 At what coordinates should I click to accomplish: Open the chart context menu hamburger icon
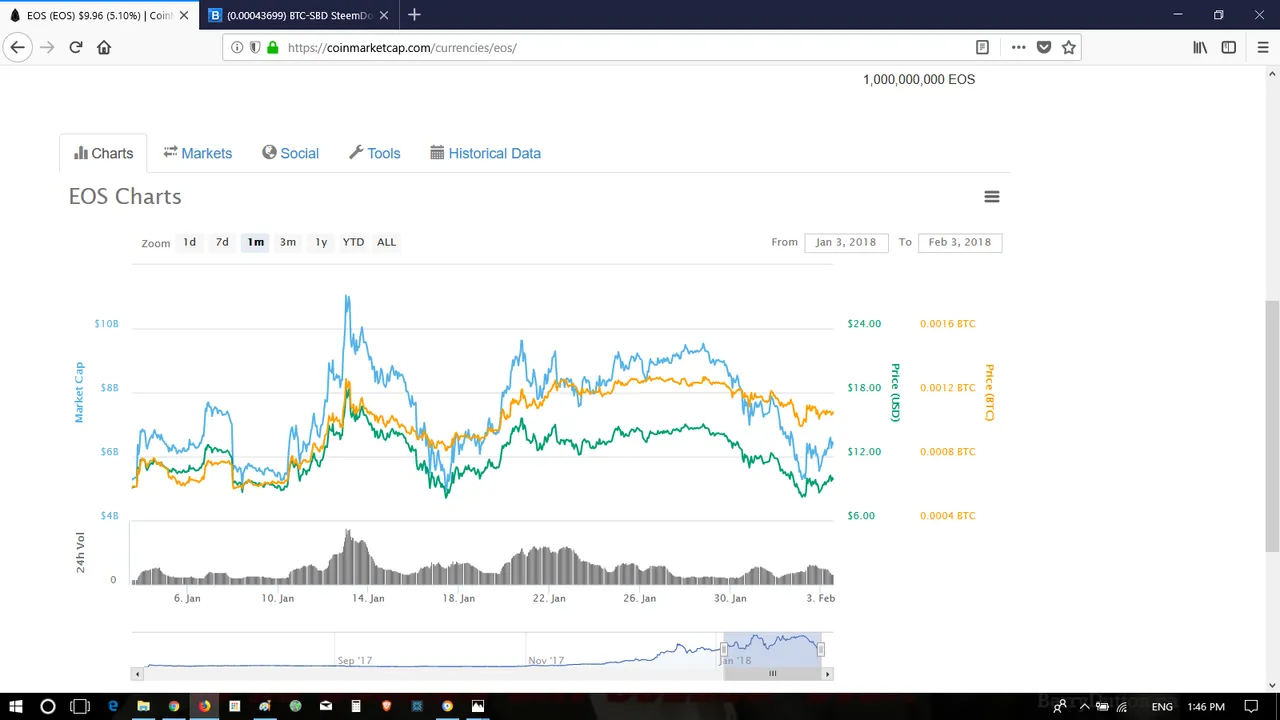click(992, 197)
